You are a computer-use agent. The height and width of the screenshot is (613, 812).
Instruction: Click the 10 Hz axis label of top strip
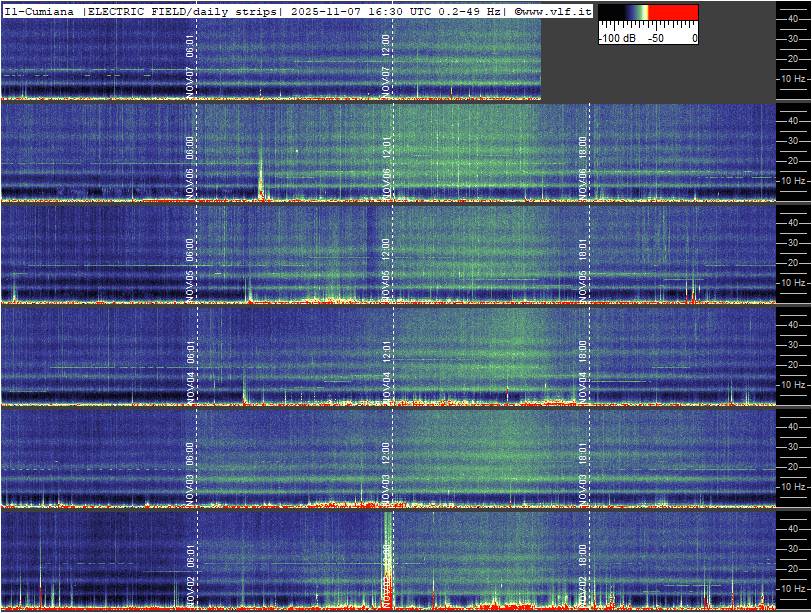pyautogui.click(x=793, y=78)
